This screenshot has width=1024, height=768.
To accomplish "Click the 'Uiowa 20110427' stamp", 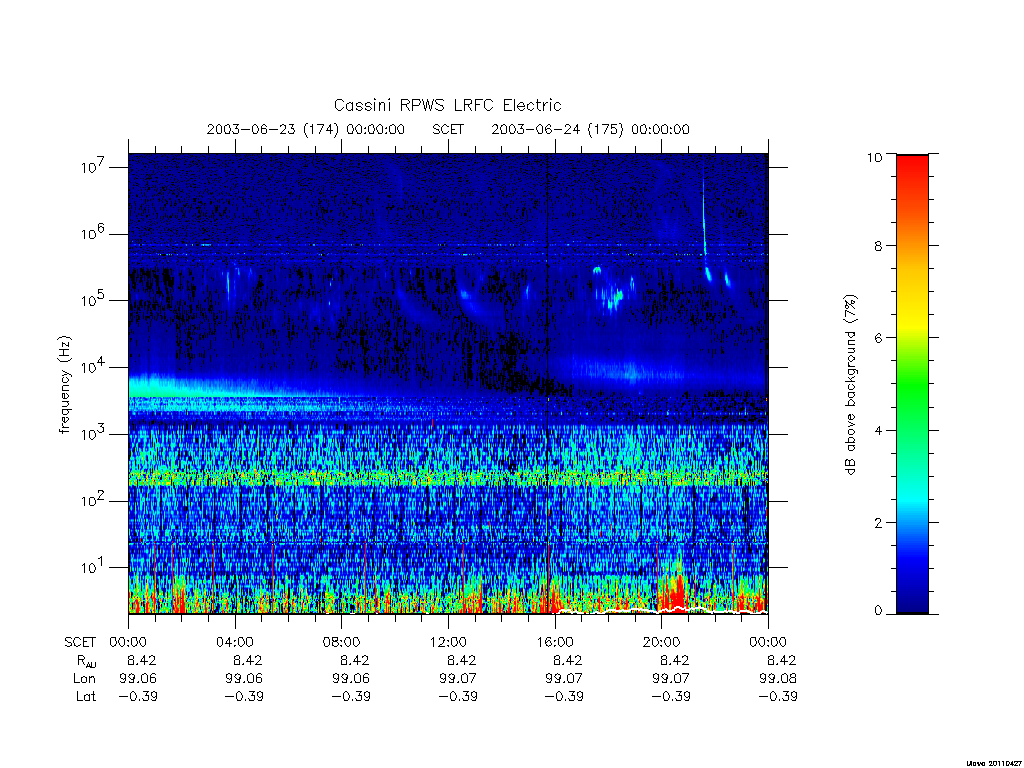I will pyautogui.click(x=994, y=763).
